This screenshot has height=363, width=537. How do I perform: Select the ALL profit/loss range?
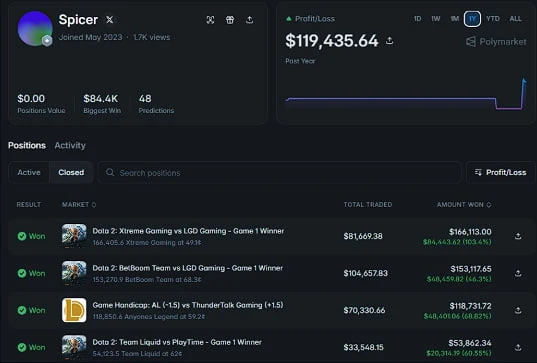(515, 18)
